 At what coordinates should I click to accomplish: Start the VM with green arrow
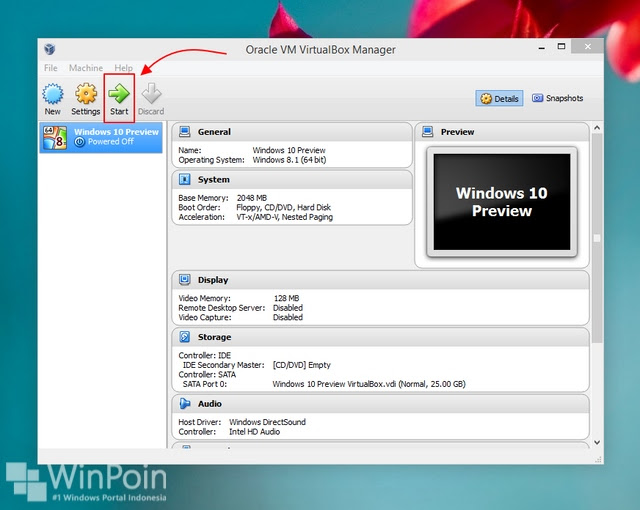[x=119, y=93]
